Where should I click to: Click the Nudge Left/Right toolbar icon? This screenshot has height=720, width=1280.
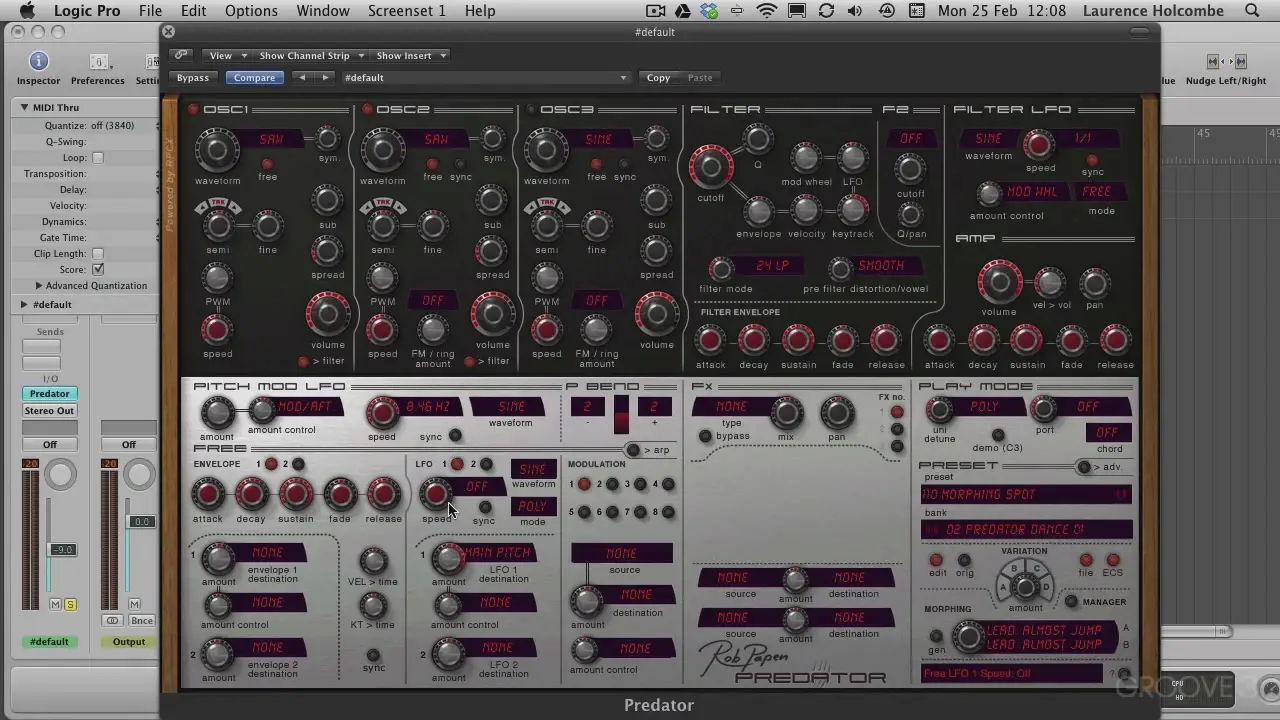(1225, 62)
